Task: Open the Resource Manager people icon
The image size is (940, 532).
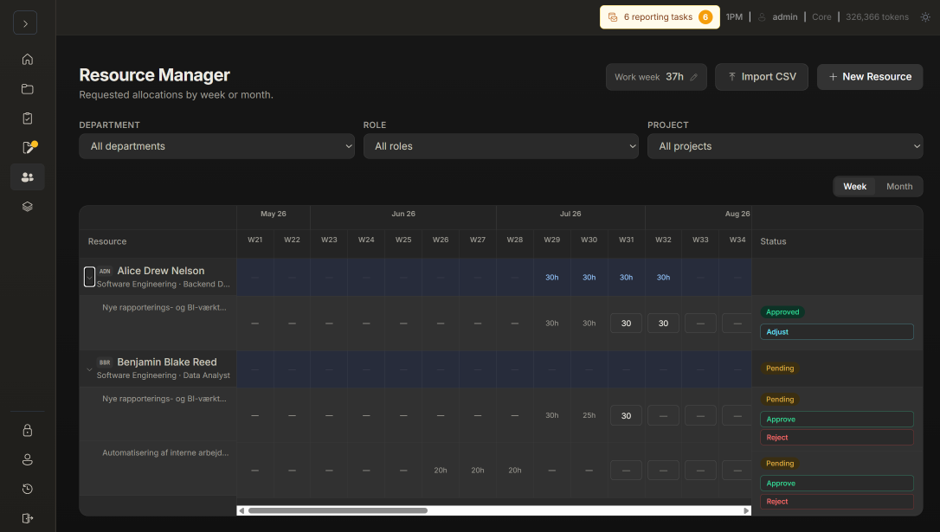Action: pyautogui.click(x=27, y=177)
